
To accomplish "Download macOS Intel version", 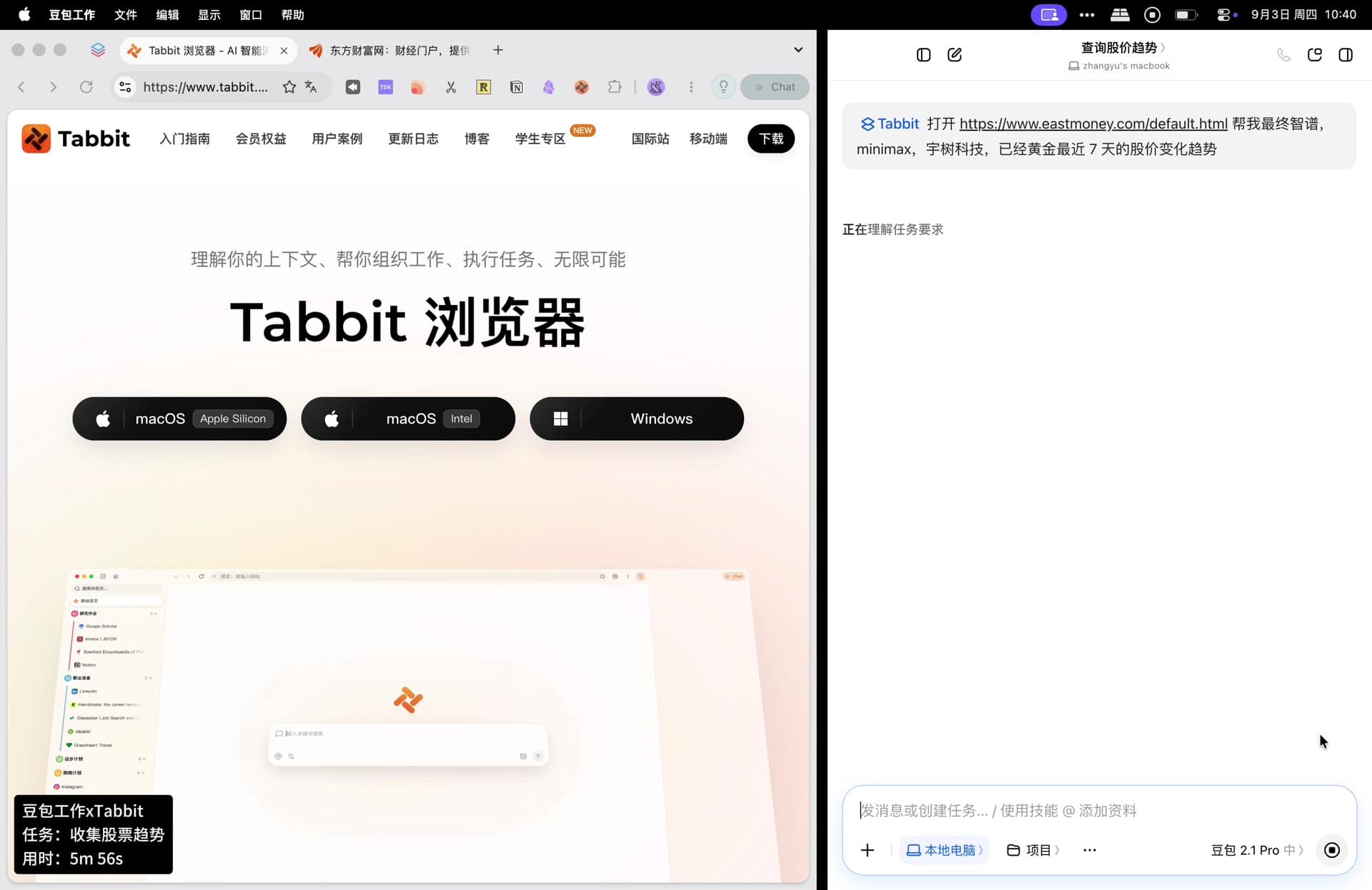I will pos(408,419).
